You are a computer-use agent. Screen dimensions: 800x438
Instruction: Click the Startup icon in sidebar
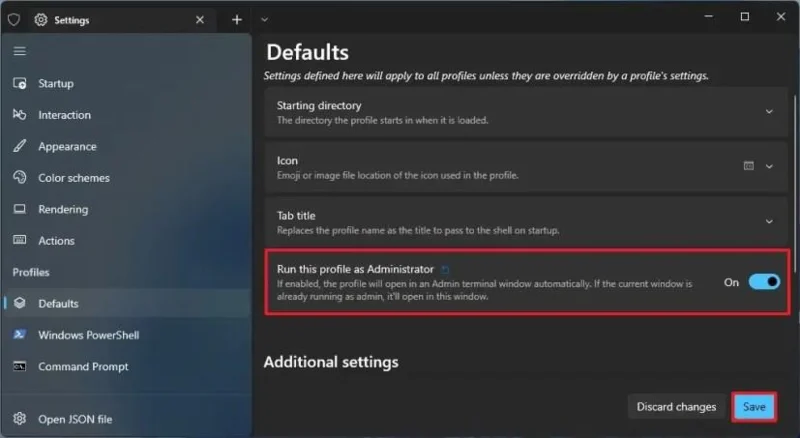pyautogui.click(x=19, y=83)
